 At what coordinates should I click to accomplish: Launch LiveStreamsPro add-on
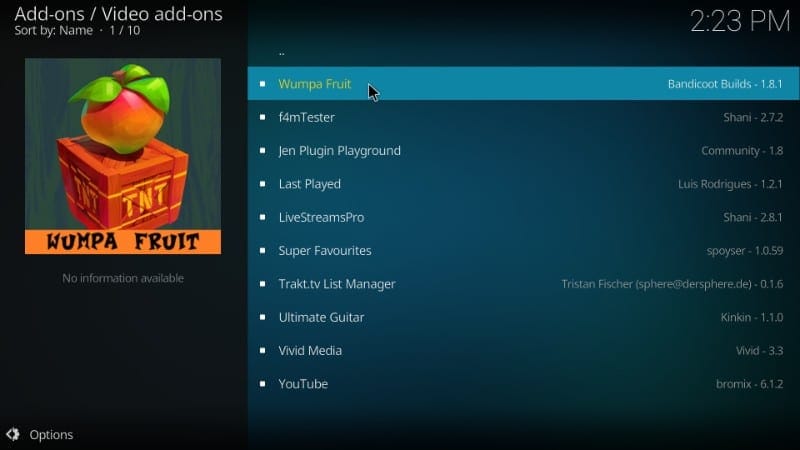(523, 217)
